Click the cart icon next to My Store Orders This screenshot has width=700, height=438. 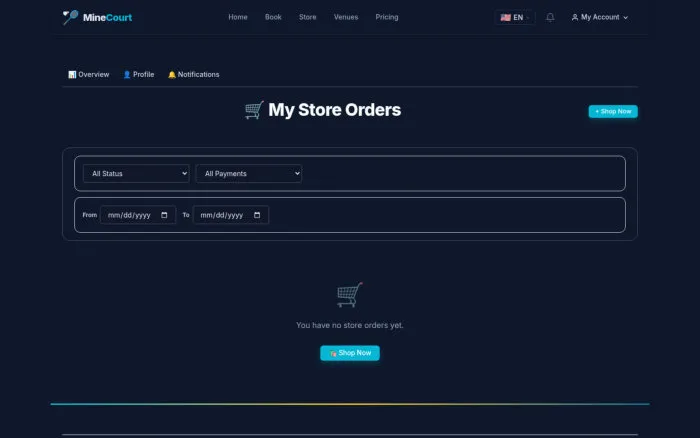[x=254, y=110]
